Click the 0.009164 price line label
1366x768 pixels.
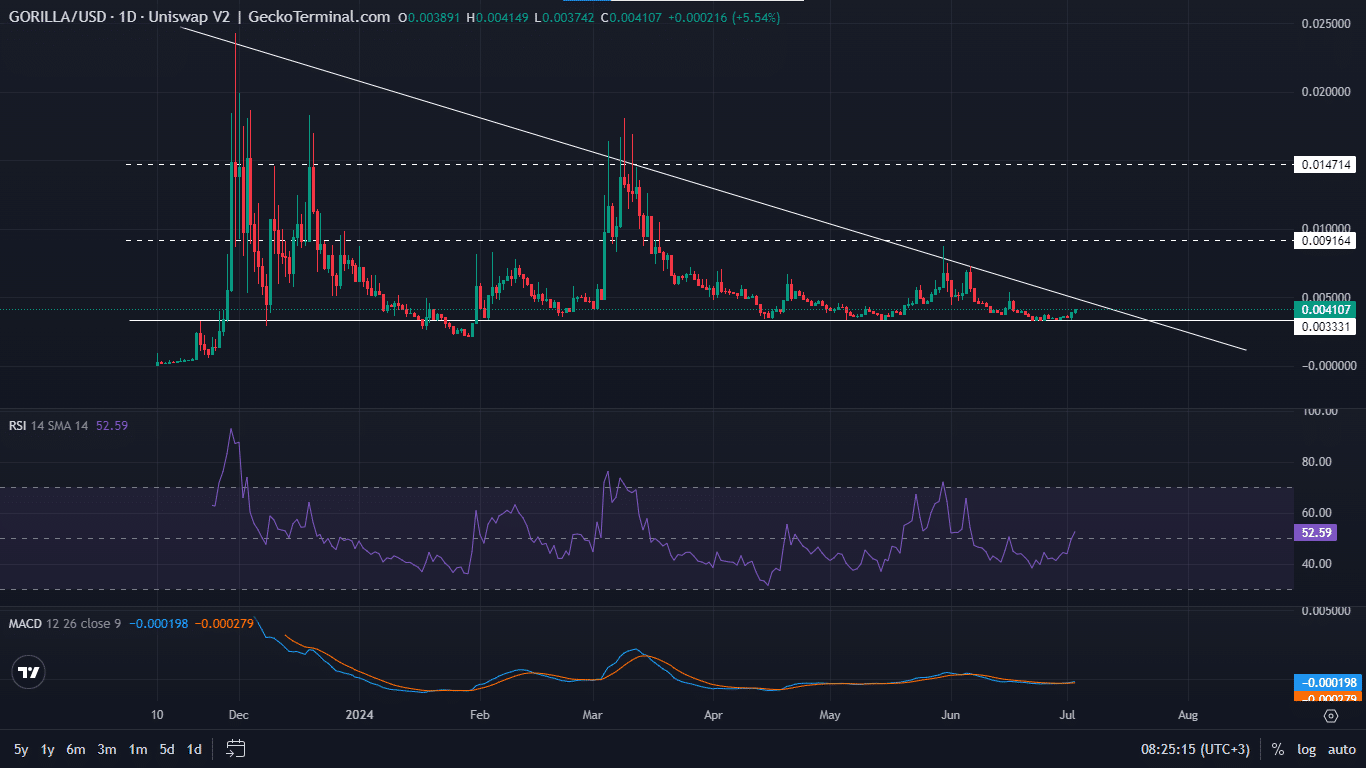pyautogui.click(x=1324, y=240)
